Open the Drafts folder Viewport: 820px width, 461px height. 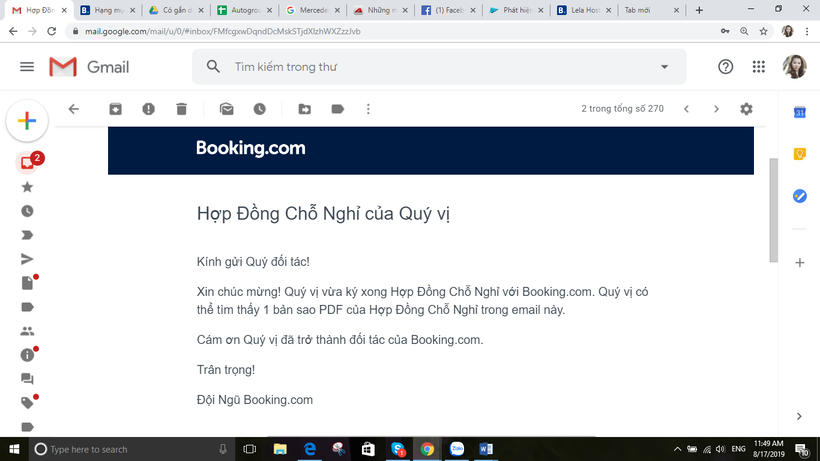point(29,282)
